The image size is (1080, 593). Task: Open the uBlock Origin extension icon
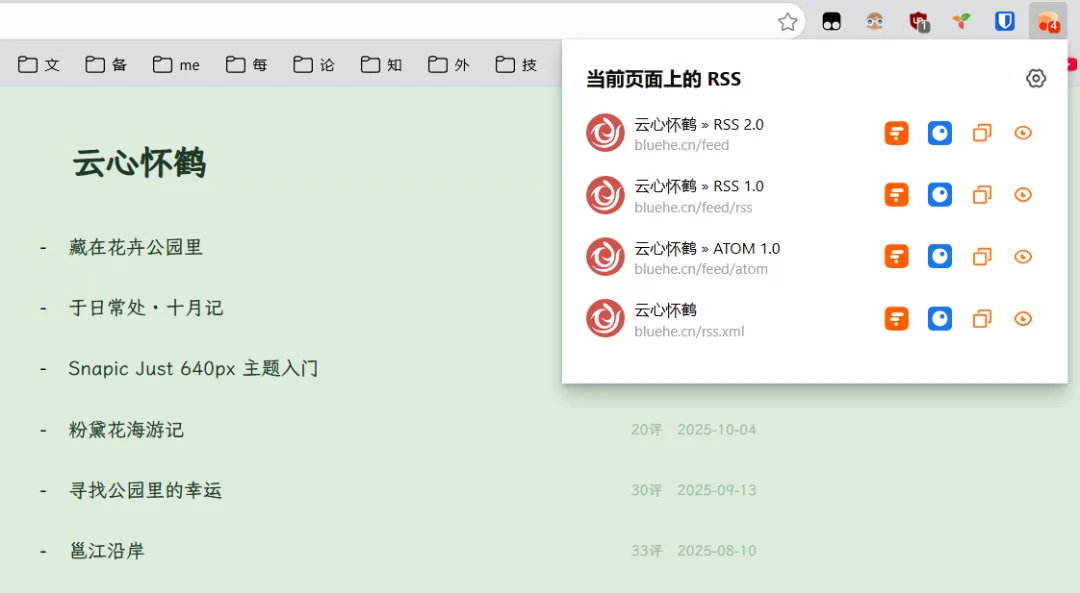click(x=918, y=21)
